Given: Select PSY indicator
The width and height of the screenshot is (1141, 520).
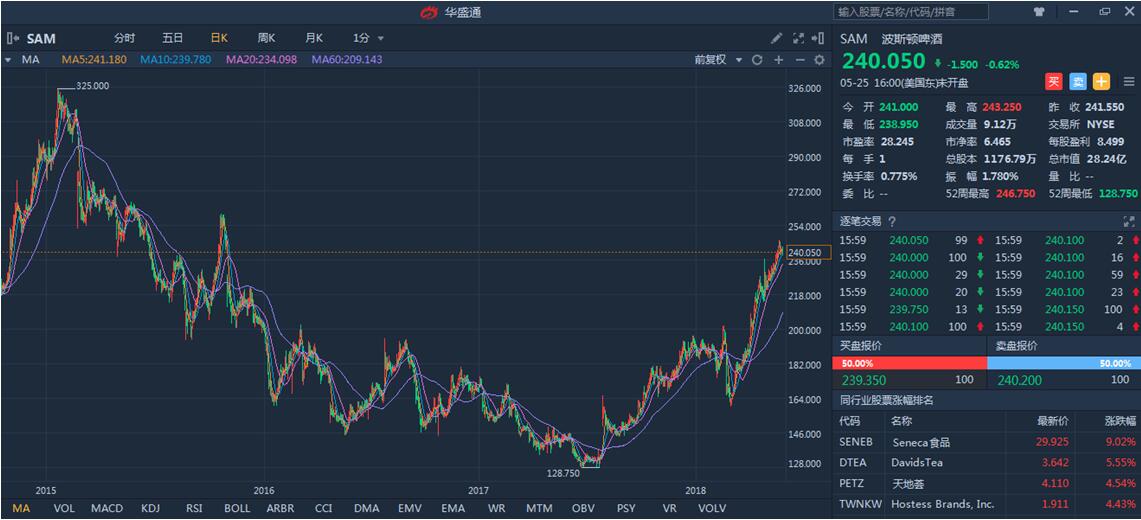Looking at the screenshot, I should (x=627, y=508).
